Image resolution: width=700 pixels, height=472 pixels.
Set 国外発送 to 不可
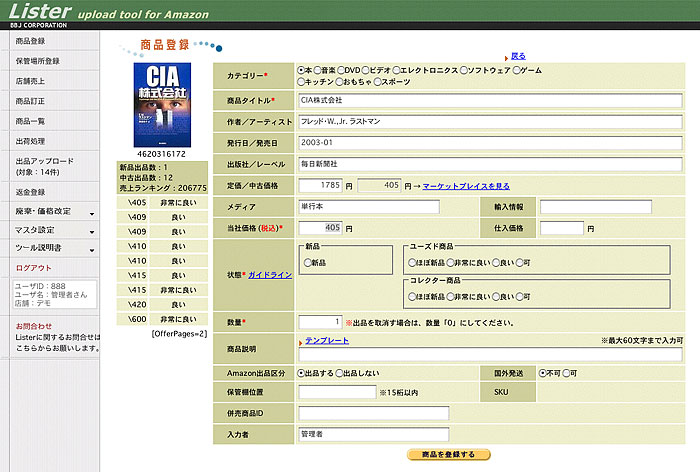542,373
